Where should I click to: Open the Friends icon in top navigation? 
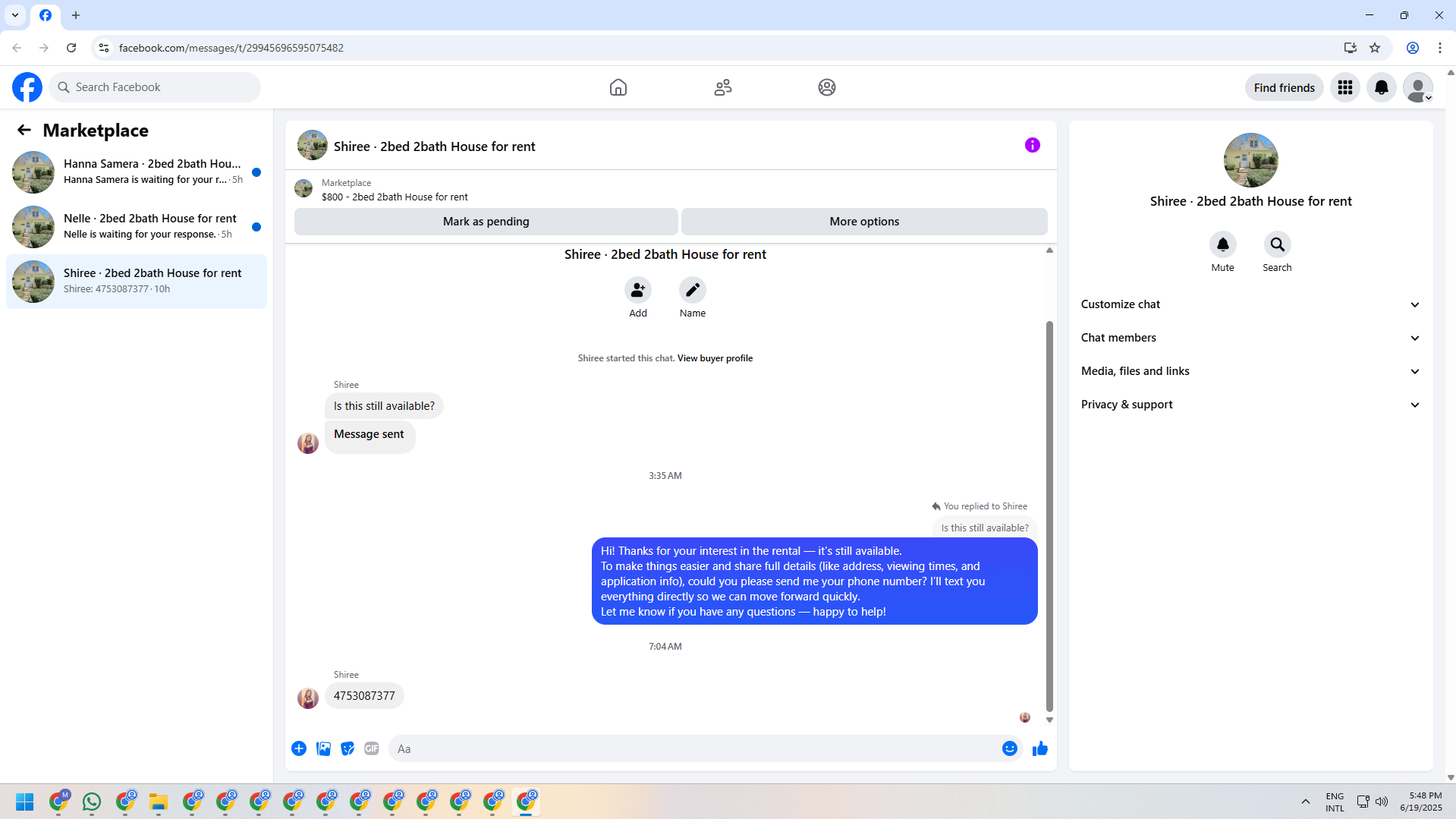pyautogui.click(x=723, y=87)
